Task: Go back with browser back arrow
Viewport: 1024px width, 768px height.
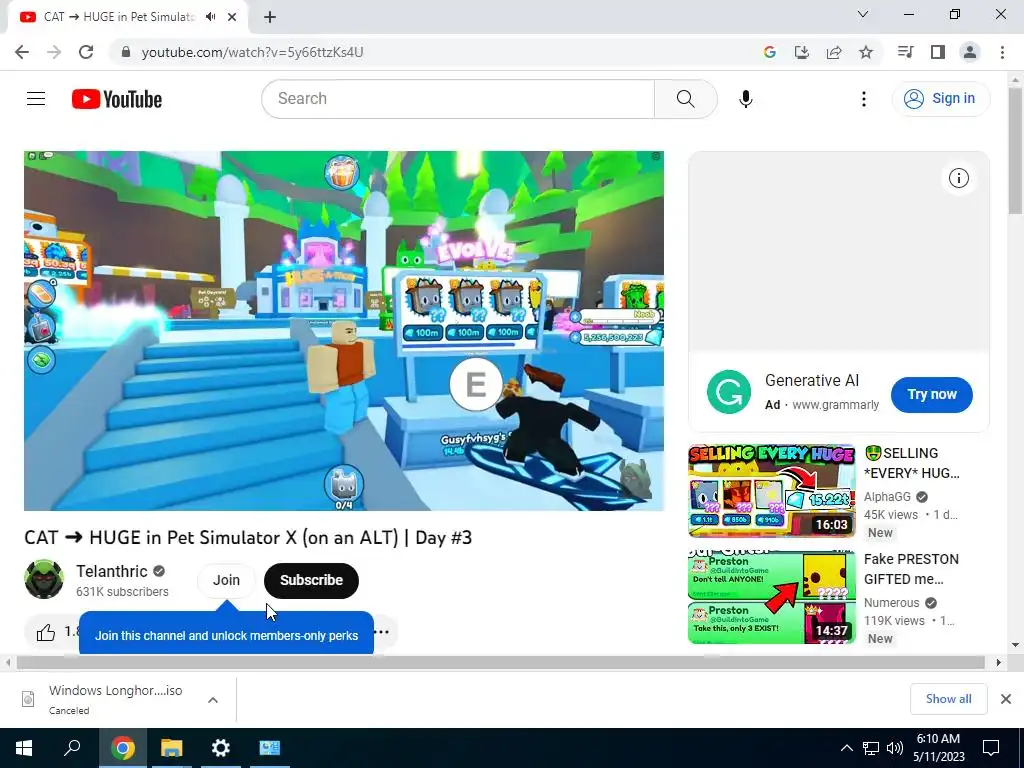Action: coord(22,52)
